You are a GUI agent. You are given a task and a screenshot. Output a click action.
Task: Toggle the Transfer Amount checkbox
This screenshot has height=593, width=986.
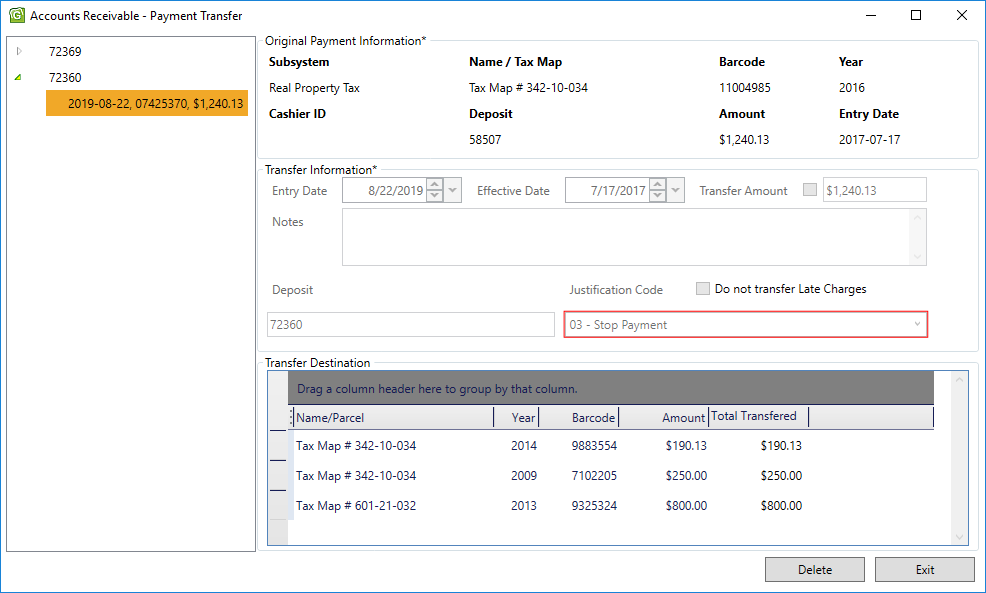point(810,190)
